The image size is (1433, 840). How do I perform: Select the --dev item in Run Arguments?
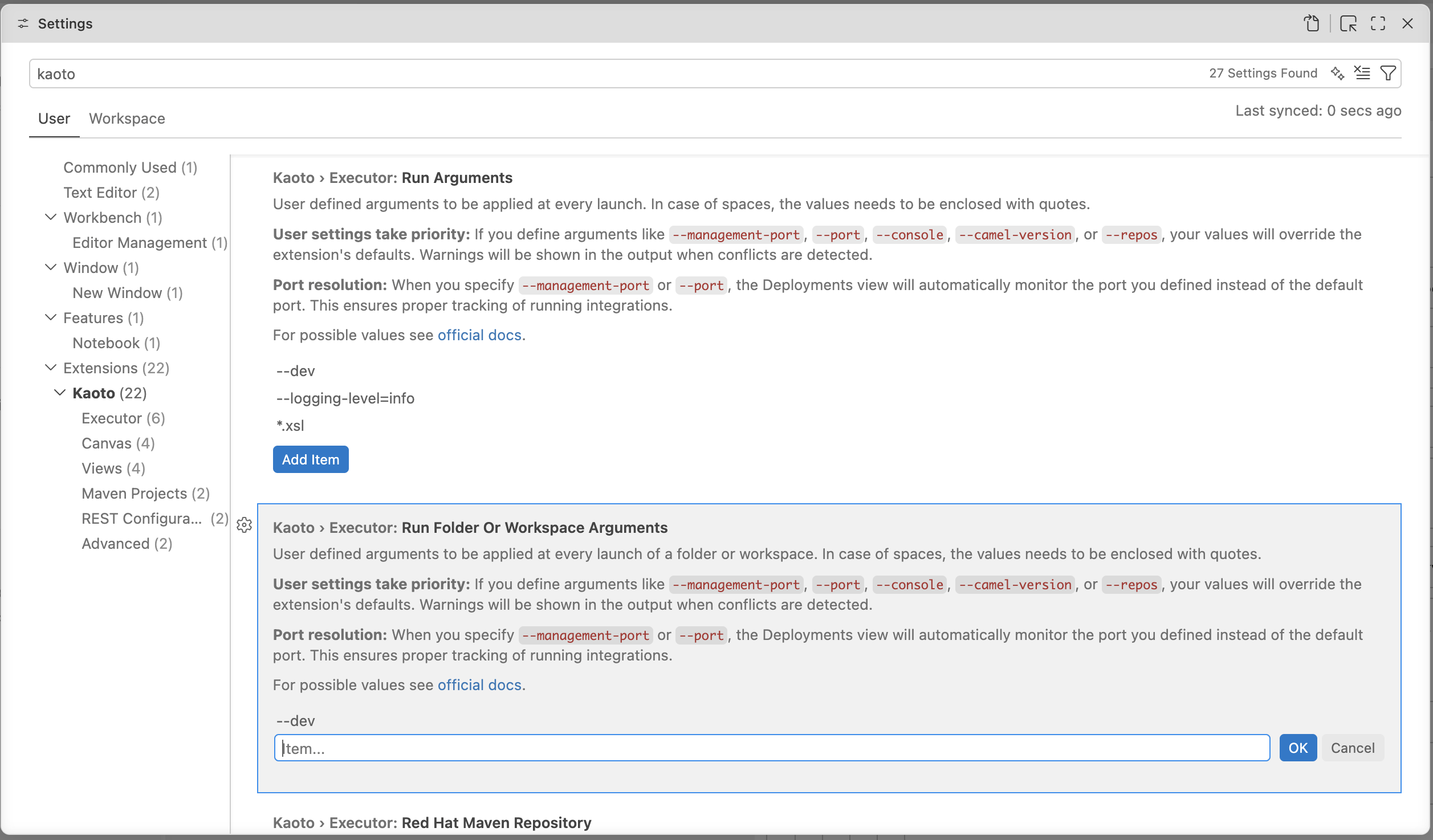pos(296,371)
